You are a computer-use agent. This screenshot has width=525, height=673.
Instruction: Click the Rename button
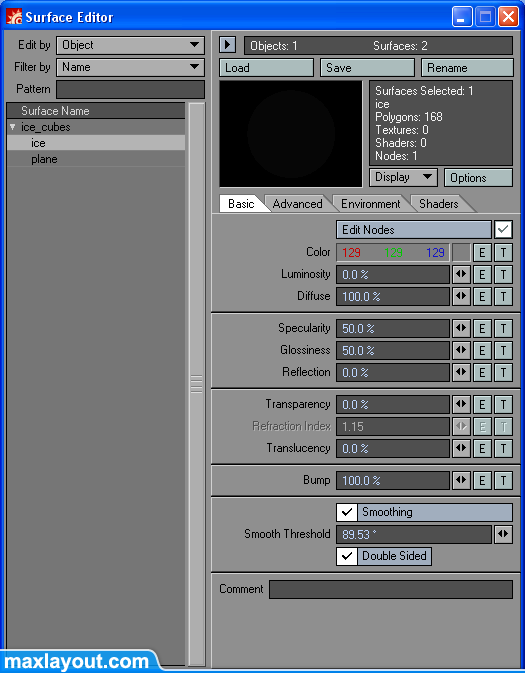pos(467,68)
